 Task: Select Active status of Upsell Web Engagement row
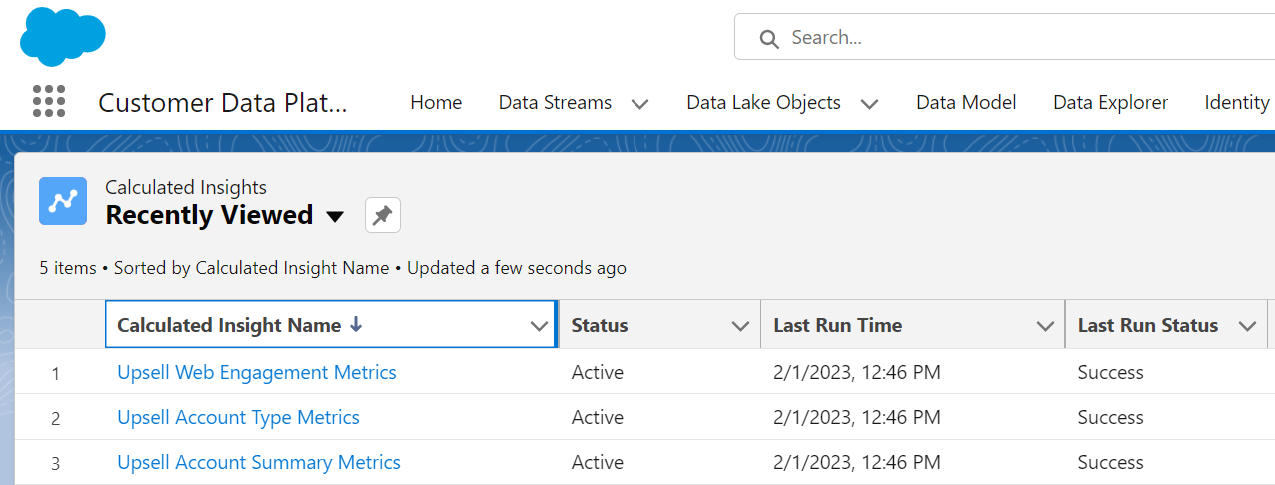(598, 372)
